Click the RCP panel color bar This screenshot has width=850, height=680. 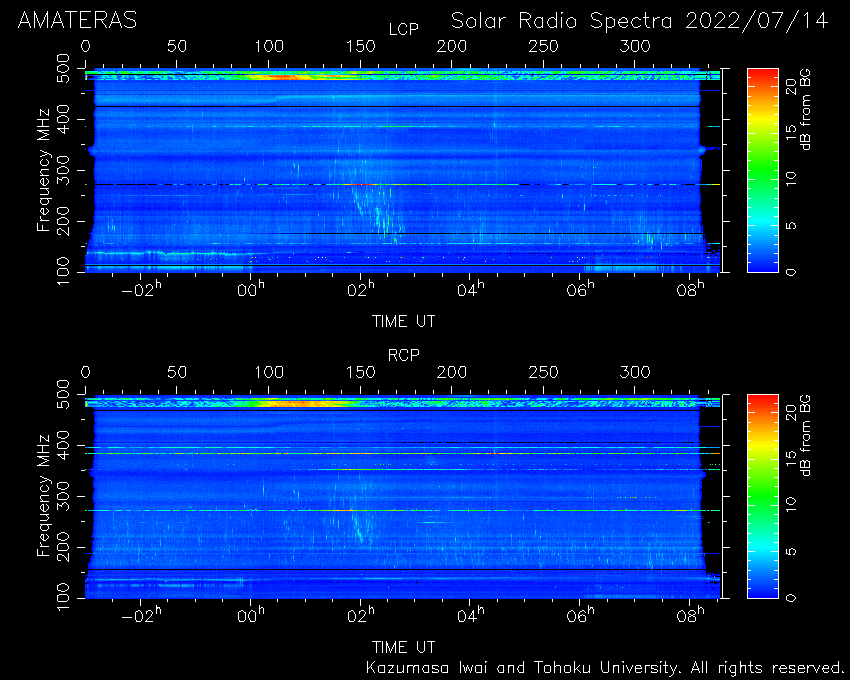tap(763, 496)
